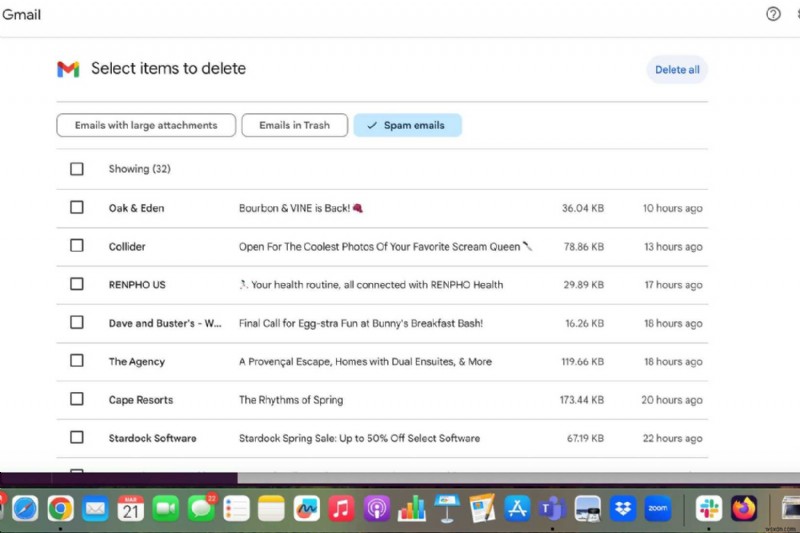This screenshot has width=800, height=533.
Task: Open the Gmail help question-mark icon
Action: click(773, 14)
